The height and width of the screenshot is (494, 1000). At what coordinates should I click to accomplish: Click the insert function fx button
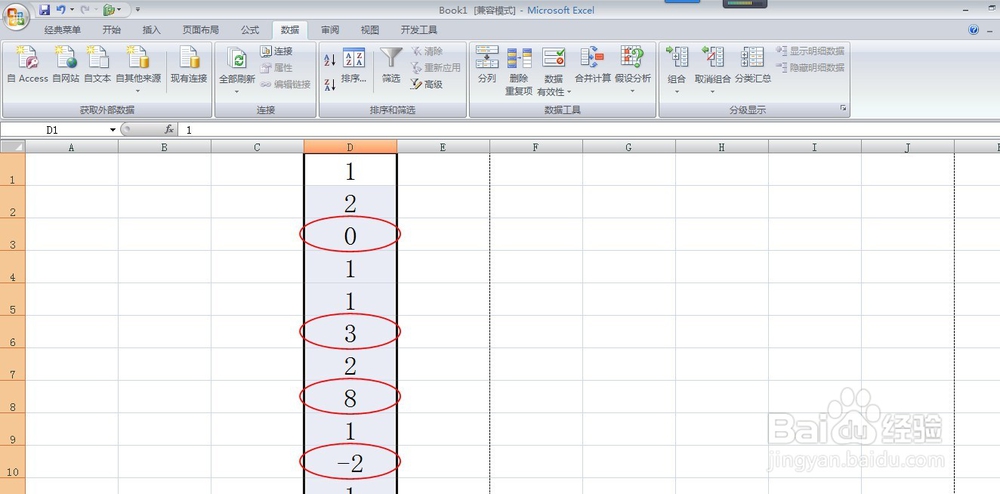click(x=169, y=129)
